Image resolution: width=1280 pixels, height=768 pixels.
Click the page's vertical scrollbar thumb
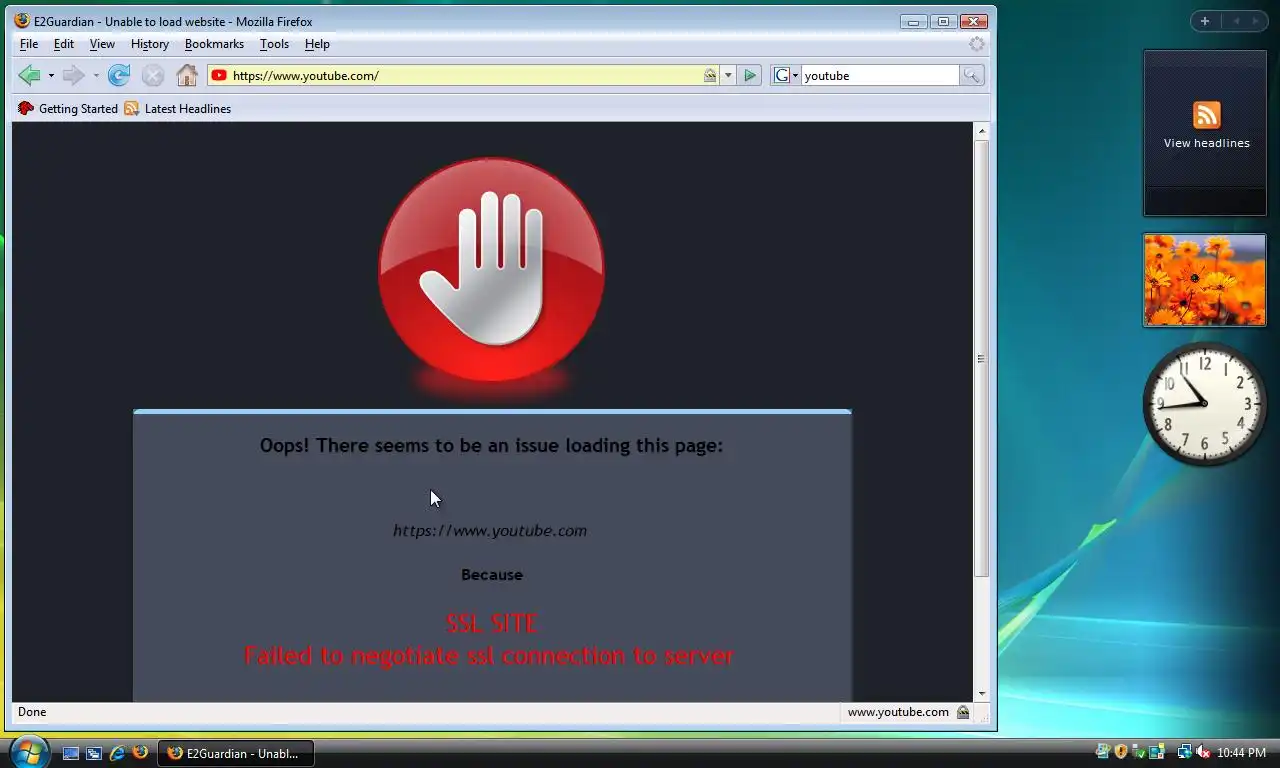point(981,358)
